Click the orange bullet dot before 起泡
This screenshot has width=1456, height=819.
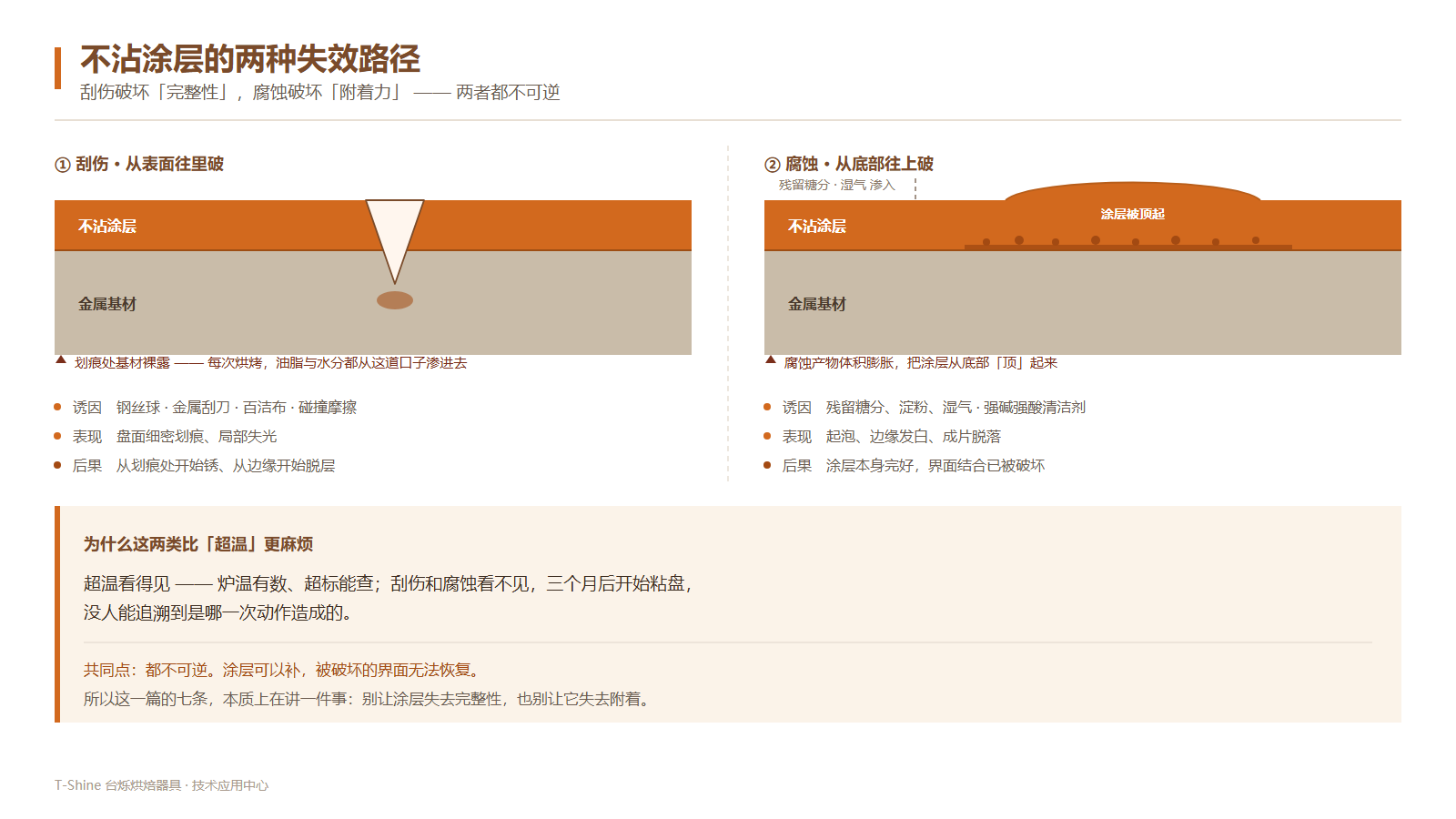pyautogui.click(x=767, y=436)
